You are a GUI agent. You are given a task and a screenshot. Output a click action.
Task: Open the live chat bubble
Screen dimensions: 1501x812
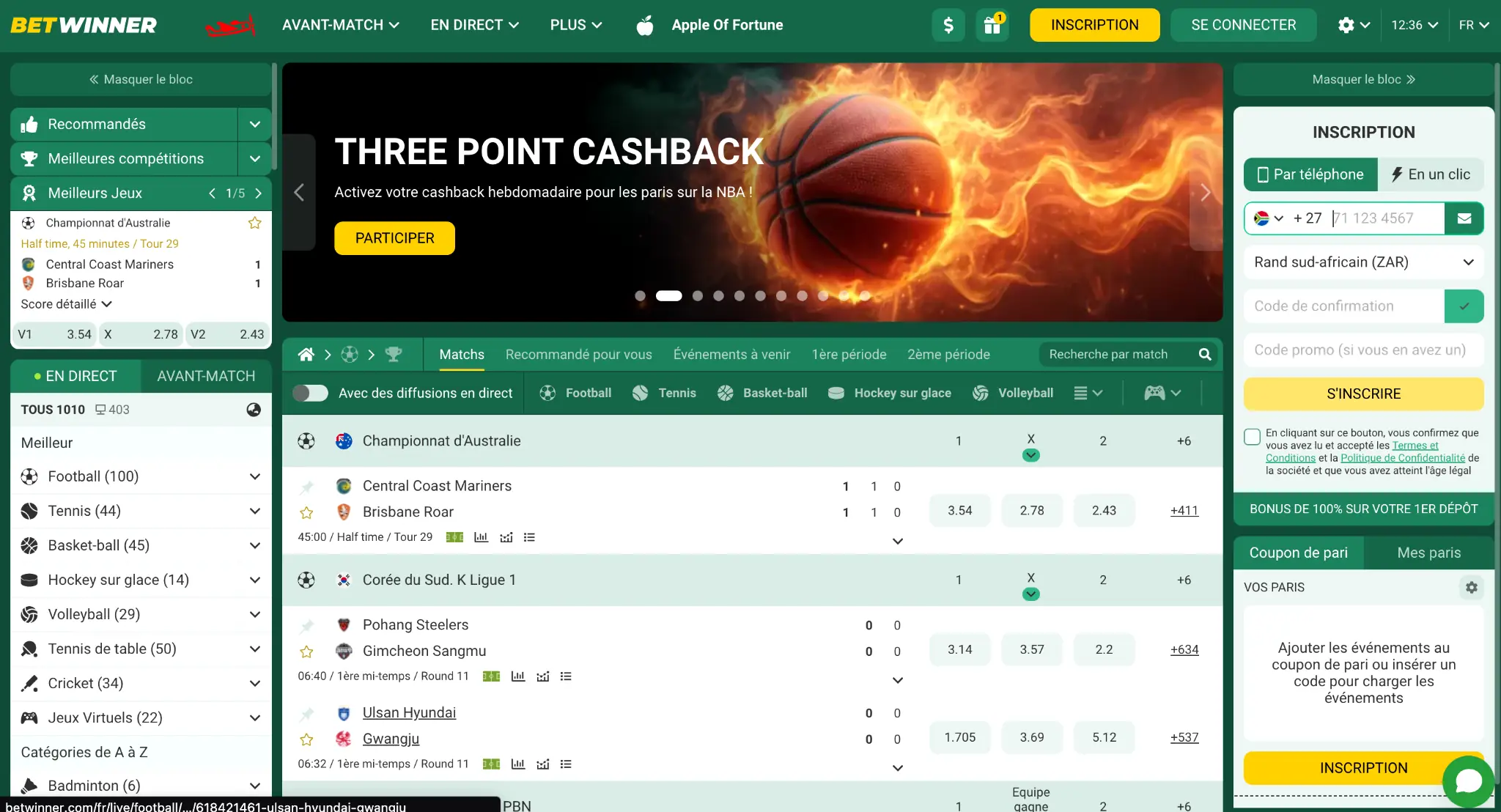pyautogui.click(x=1468, y=781)
